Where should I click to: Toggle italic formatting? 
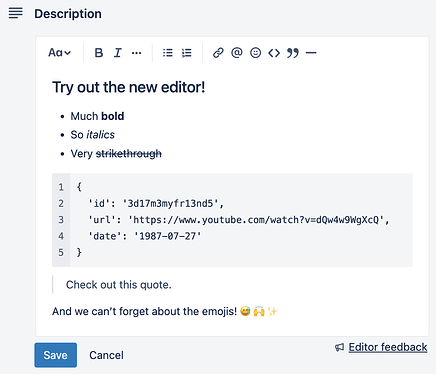pos(117,53)
